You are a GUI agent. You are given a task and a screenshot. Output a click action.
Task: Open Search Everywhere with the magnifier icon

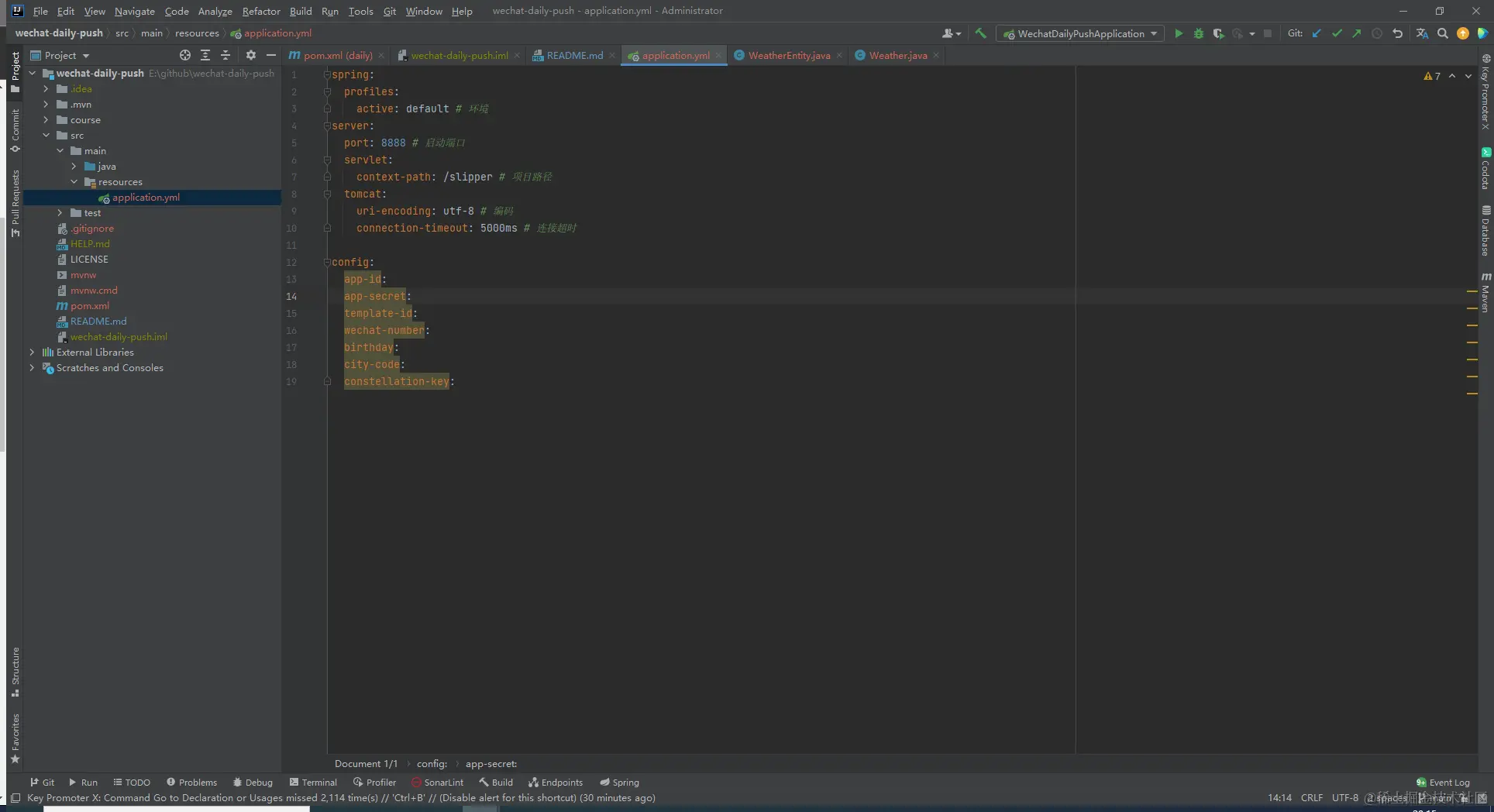tap(1442, 33)
